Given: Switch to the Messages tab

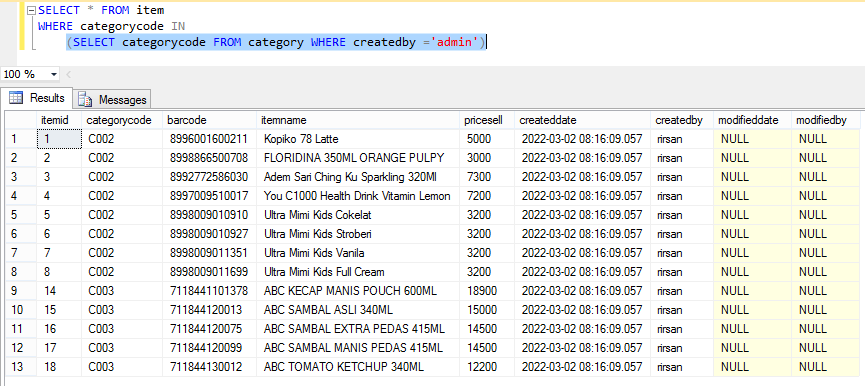Looking at the screenshot, I should 112,99.
